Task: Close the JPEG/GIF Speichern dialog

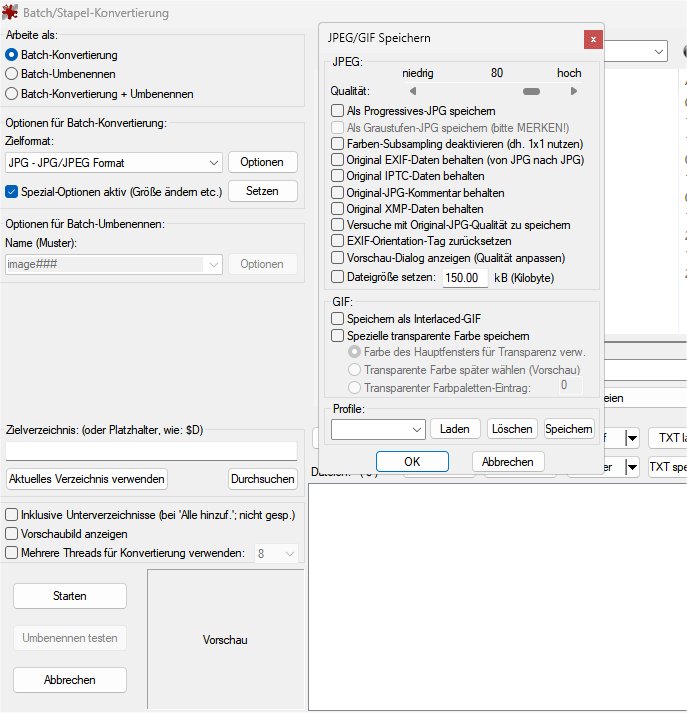Action: (x=594, y=39)
